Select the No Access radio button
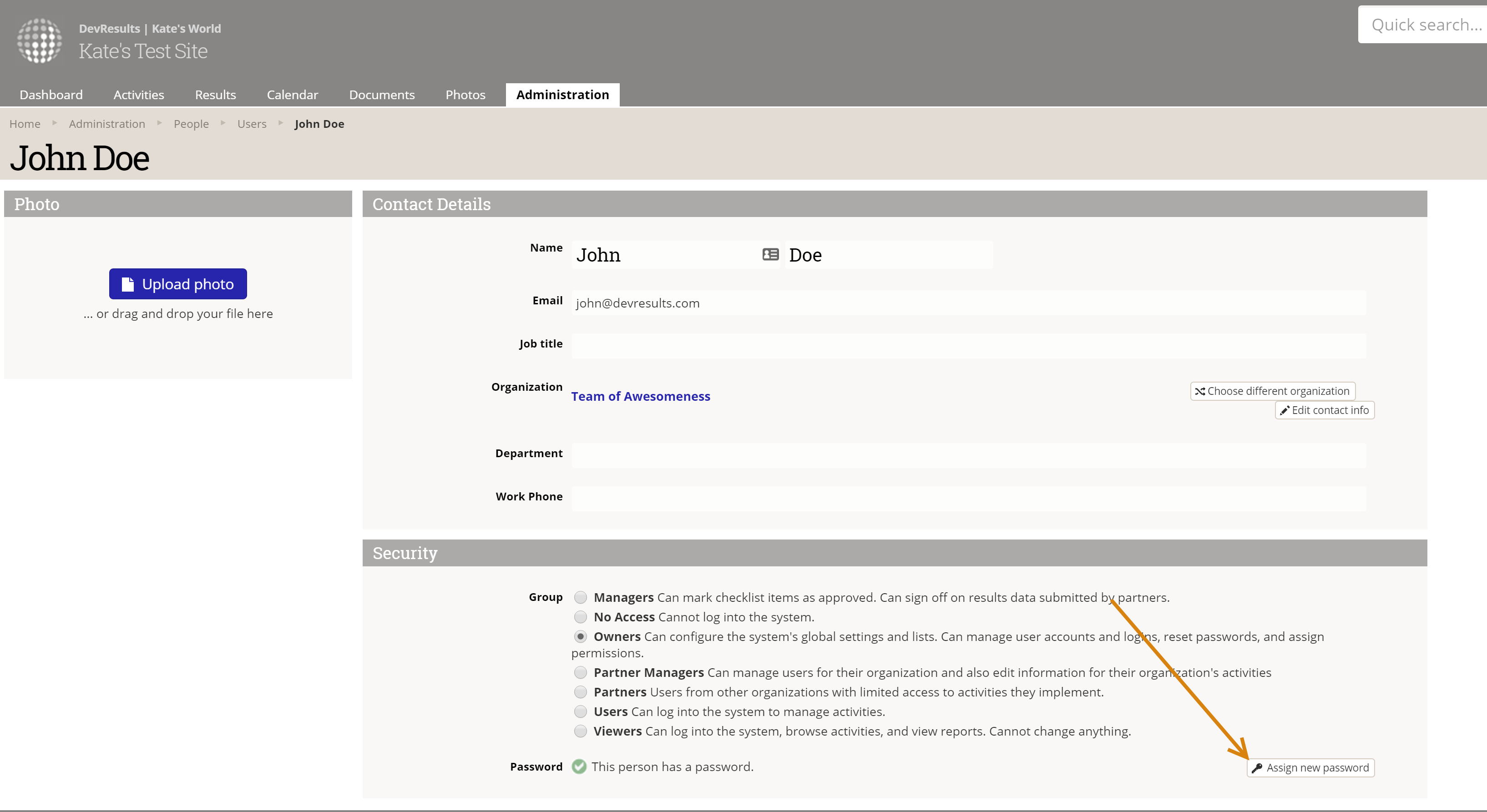This screenshot has width=1487, height=812. (x=580, y=617)
